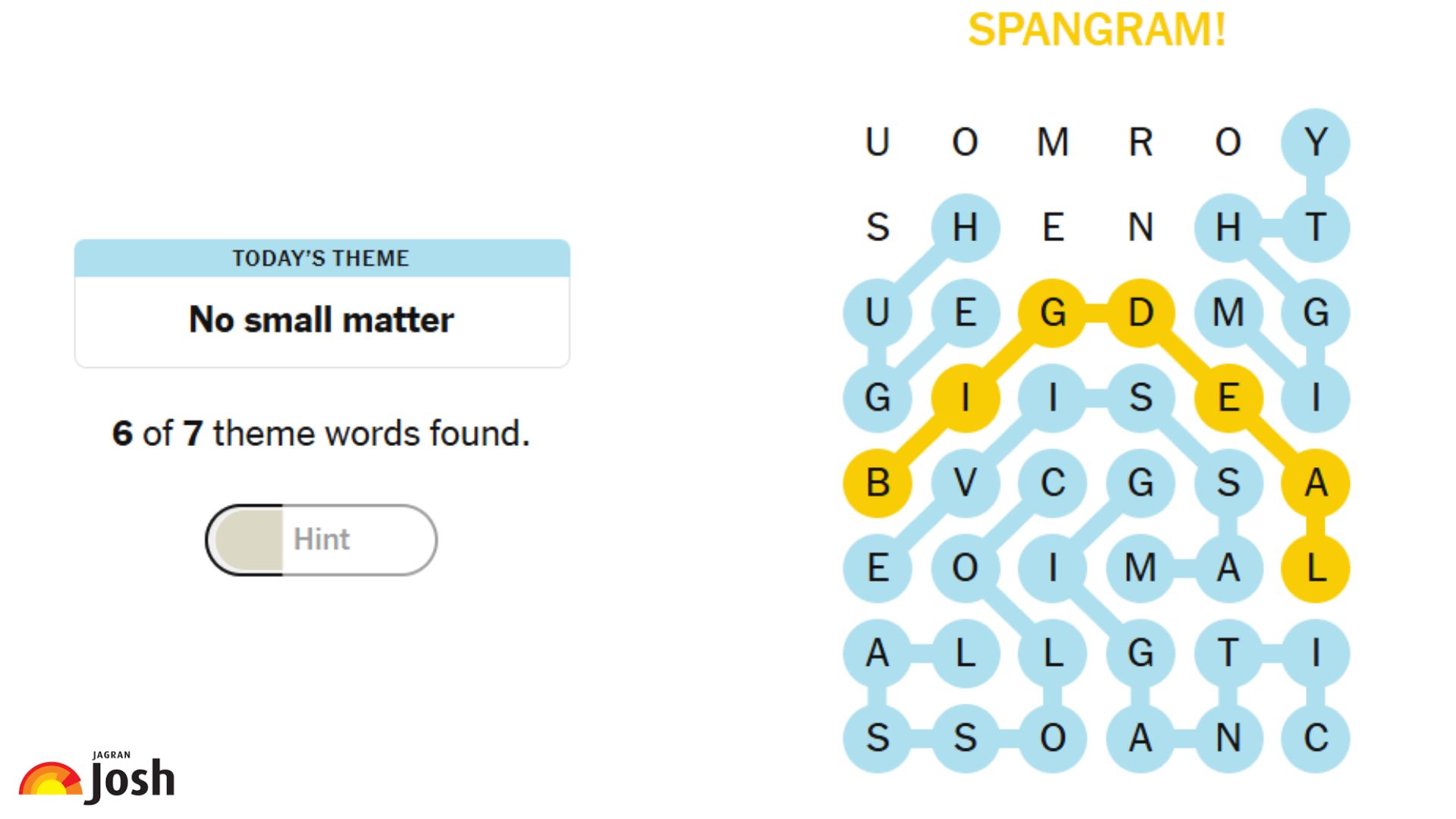This screenshot has height=819, width=1456.
Task: Select the yellow letter I tile
Action: [x=965, y=397]
